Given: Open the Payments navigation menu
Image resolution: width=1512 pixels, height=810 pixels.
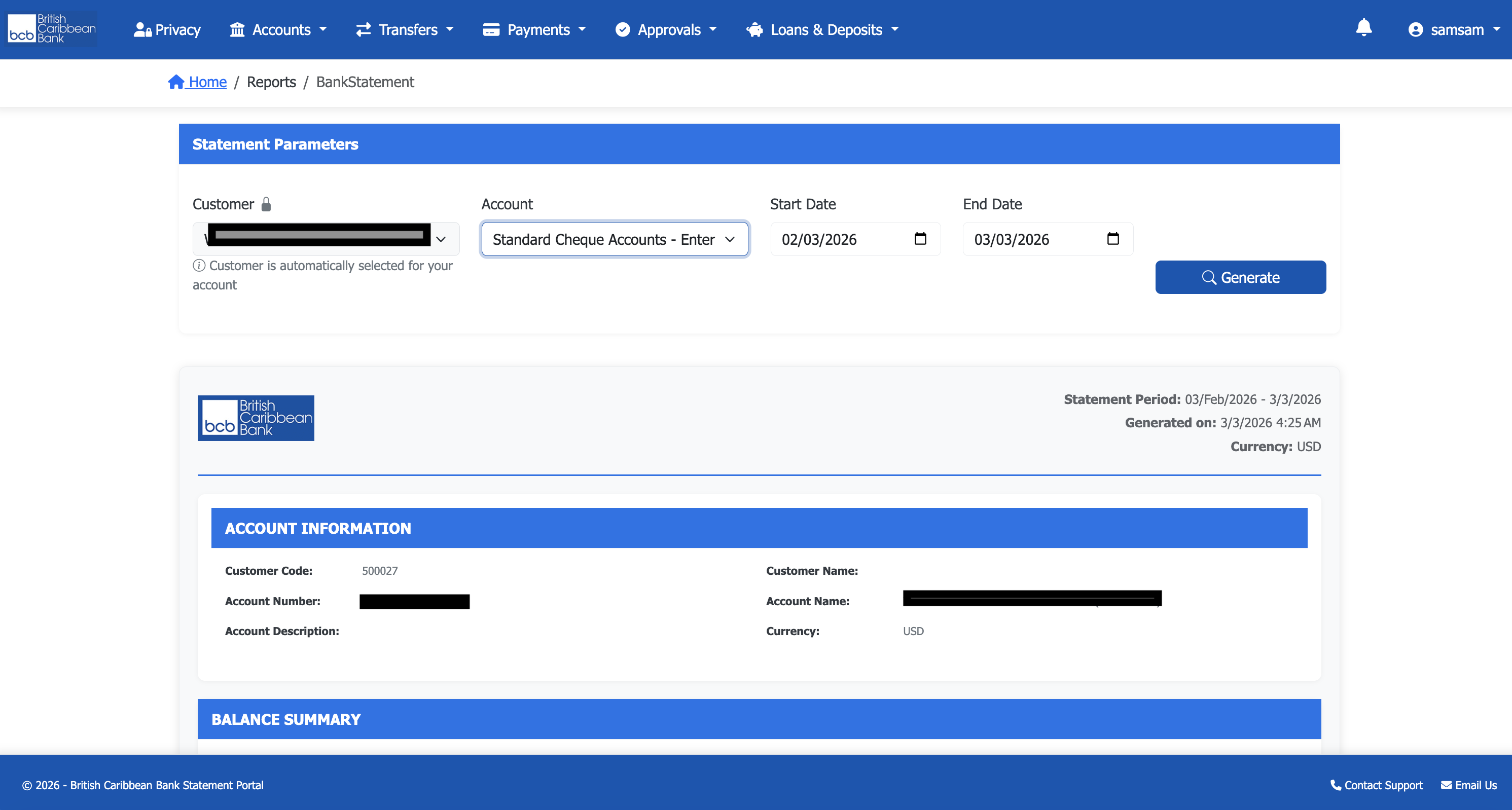Looking at the screenshot, I should click(534, 30).
